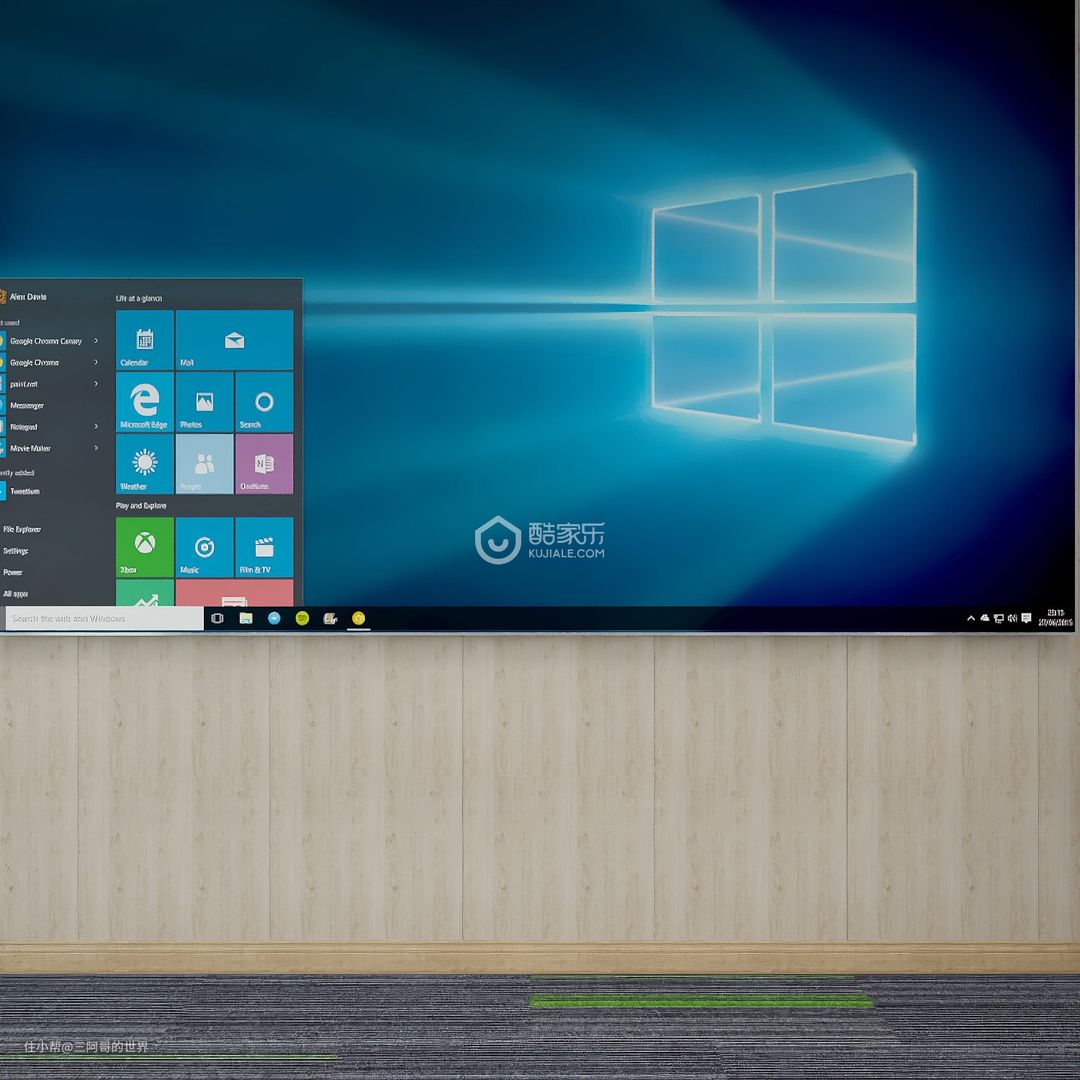Open the Photos tile

click(x=205, y=402)
